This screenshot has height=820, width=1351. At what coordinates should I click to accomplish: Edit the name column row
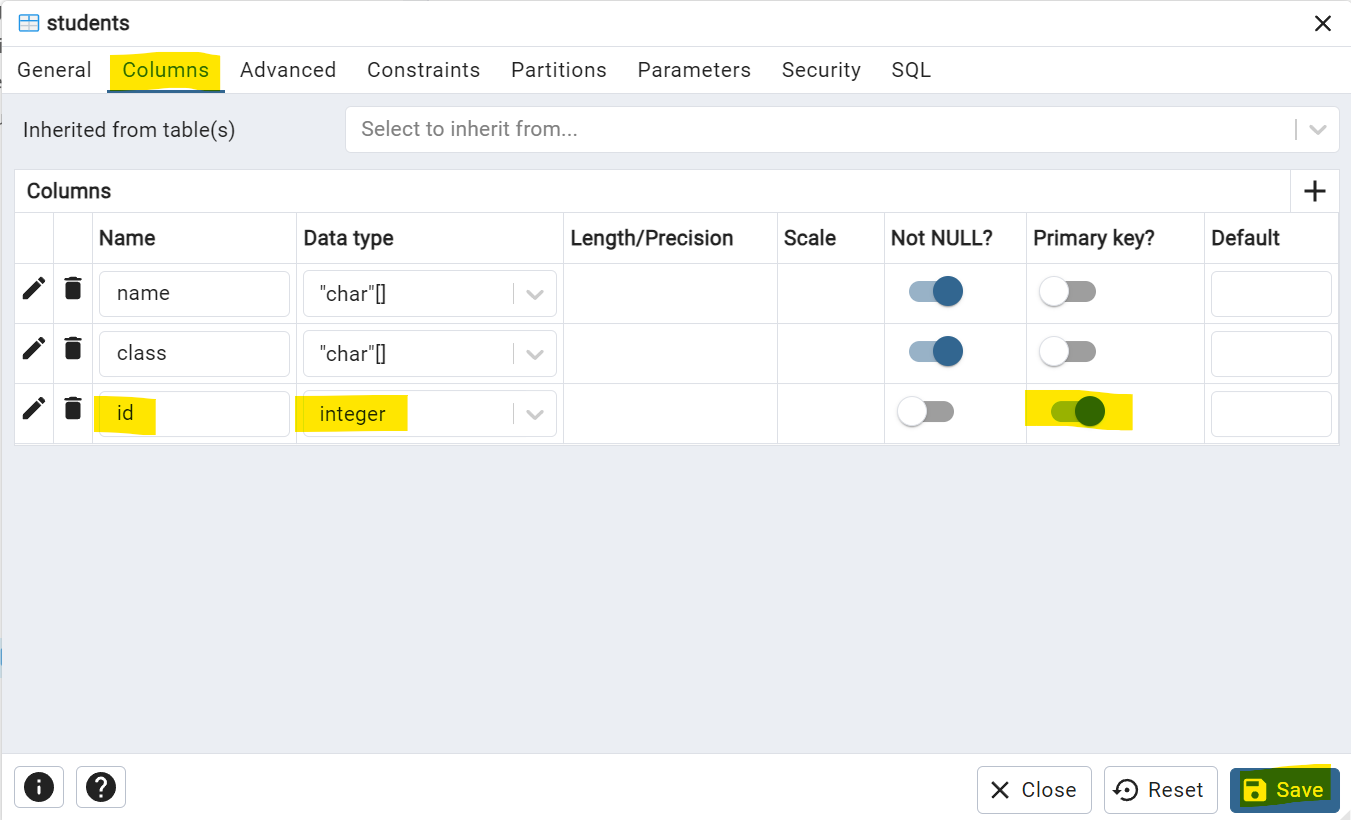[x=33, y=287]
